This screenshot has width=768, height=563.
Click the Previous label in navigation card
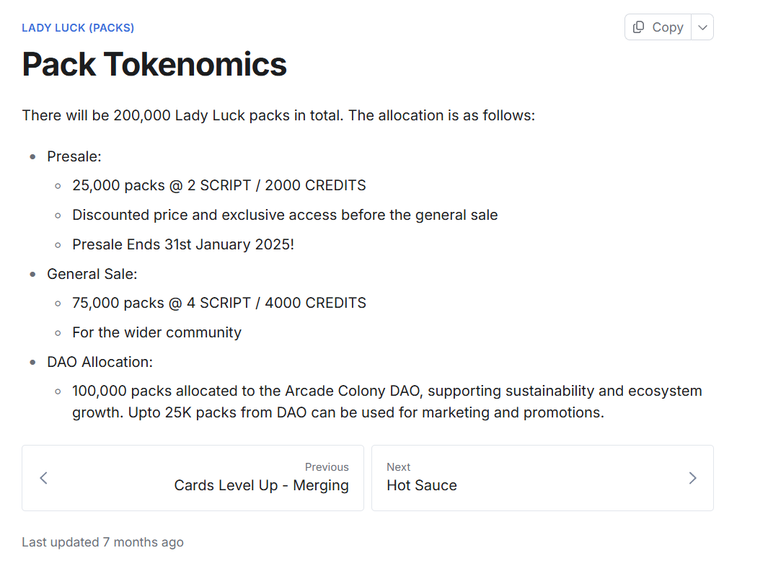point(327,467)
